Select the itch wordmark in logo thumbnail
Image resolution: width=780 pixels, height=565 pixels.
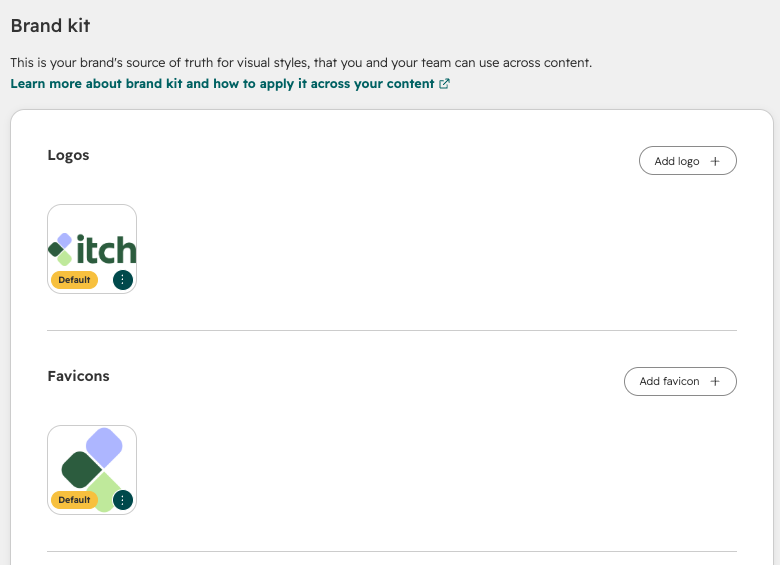click(106, 249)
